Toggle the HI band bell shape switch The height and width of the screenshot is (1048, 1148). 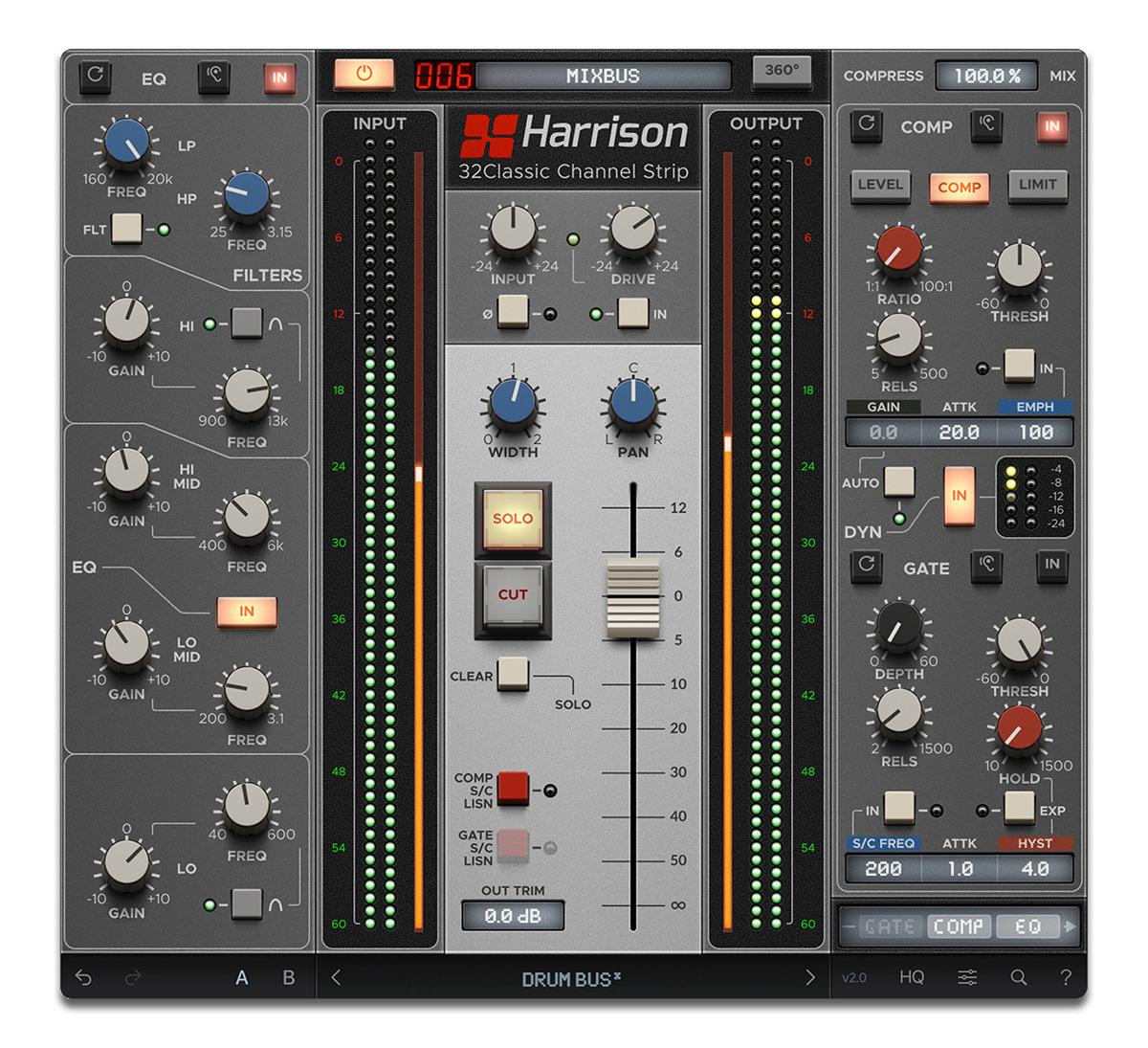[247, 323]
